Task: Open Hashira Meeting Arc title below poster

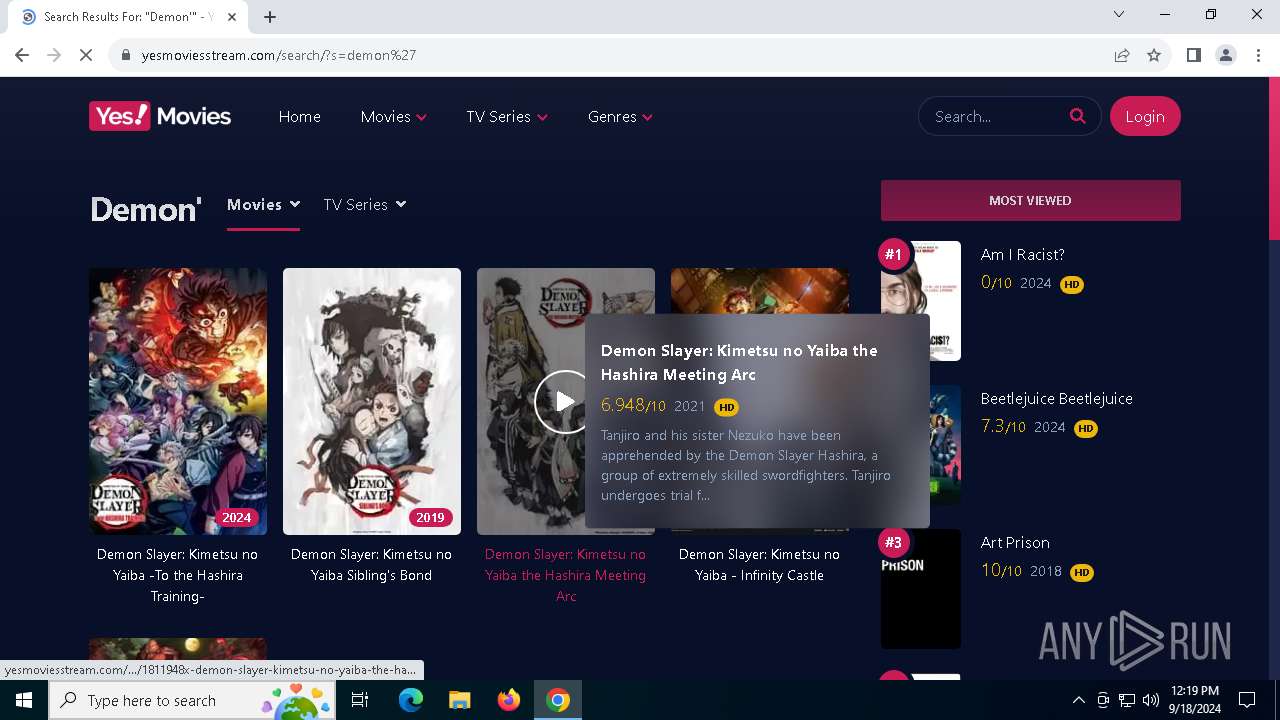Action: (566, 575)
